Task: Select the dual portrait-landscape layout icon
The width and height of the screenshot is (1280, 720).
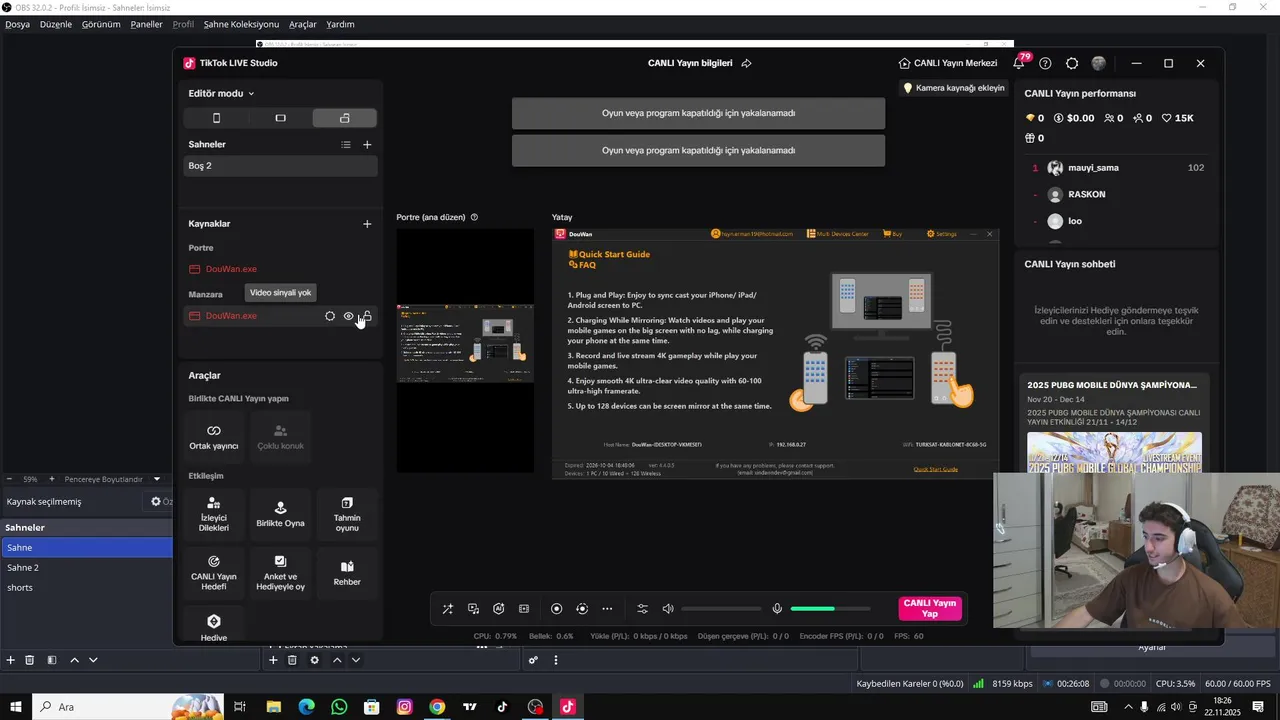Action: point(345,118)
